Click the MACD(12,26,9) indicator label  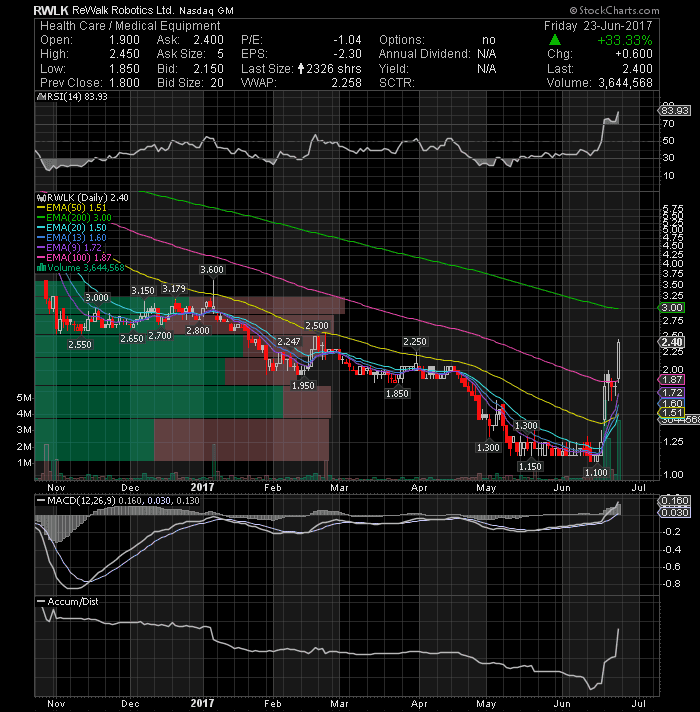(118, 500)
